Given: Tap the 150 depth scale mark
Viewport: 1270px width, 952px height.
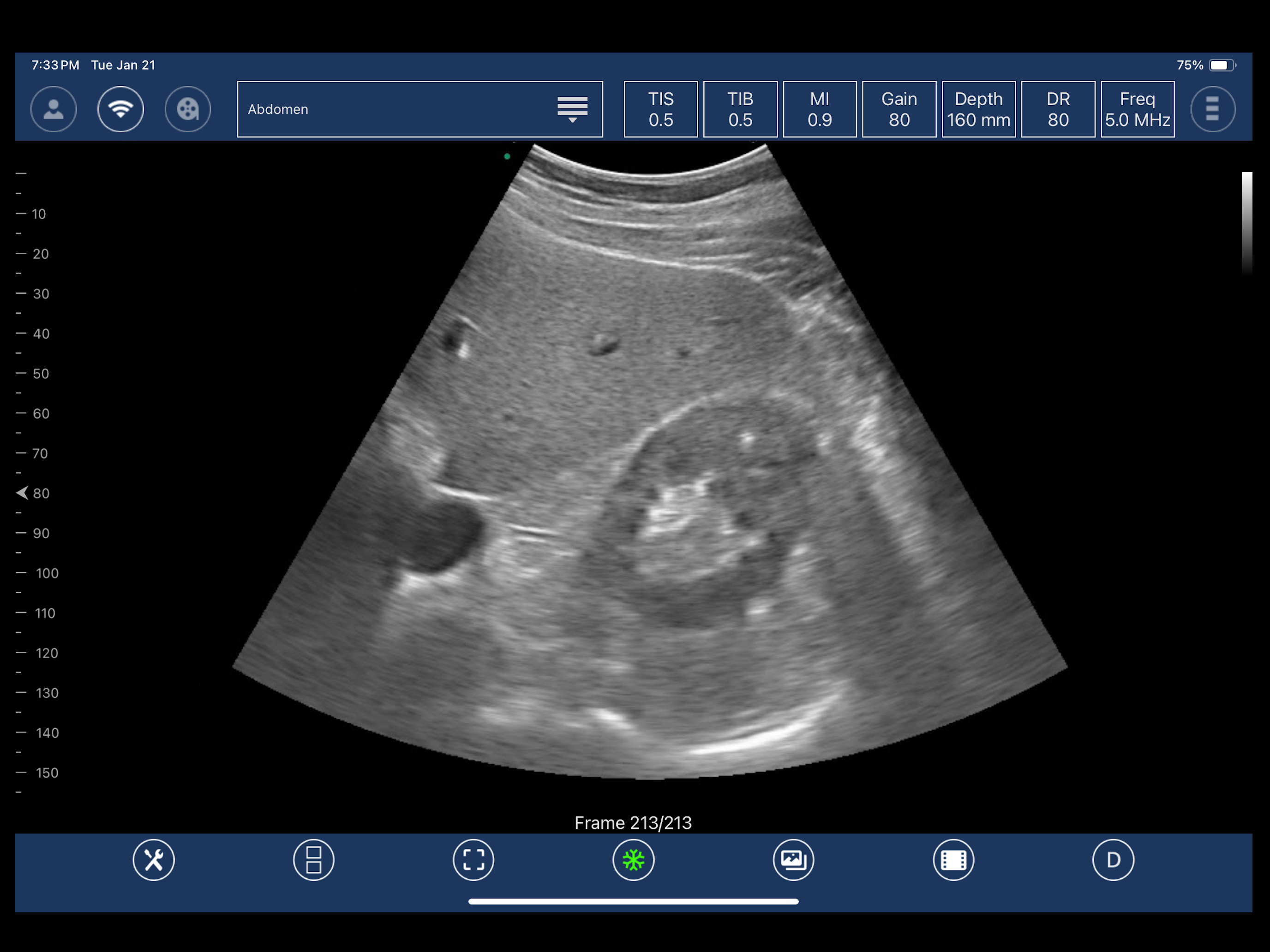Looking at the screenshot, I should point(47,773).
